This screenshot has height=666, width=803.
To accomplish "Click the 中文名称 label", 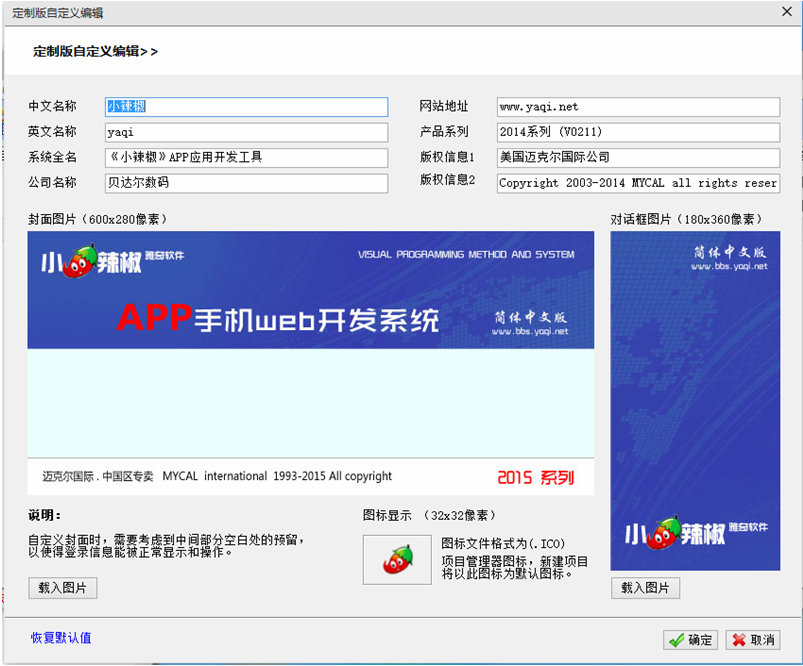I will click(x=52, y=106).
